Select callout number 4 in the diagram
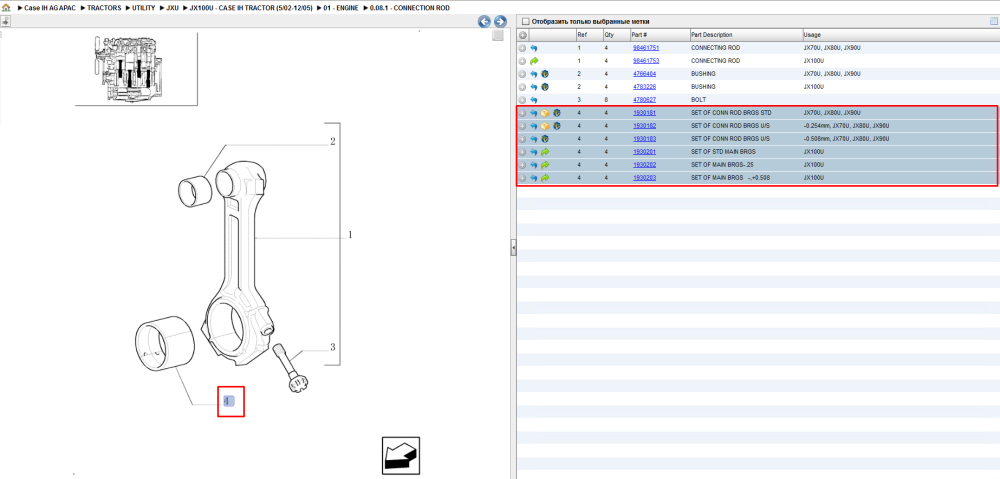Viewport: 1000px width, 479px height. [x=230, y=401]
